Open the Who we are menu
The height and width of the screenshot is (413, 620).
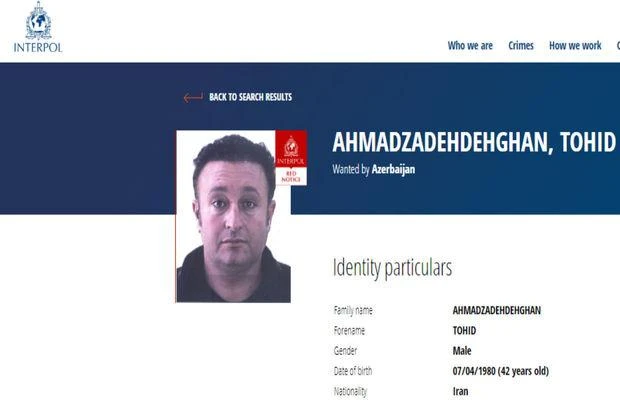click(x=470, y=45)
